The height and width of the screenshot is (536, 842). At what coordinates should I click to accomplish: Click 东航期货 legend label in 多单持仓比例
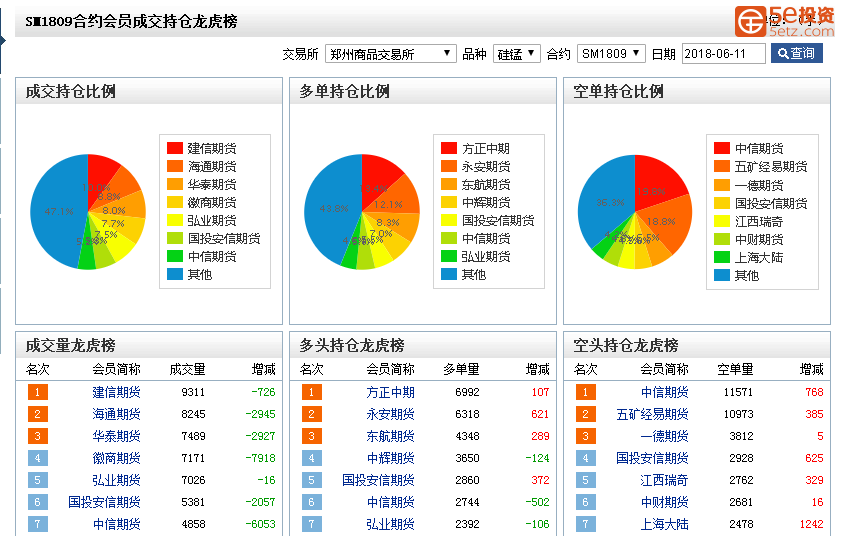pyautogui.click(x=486, y=184)
